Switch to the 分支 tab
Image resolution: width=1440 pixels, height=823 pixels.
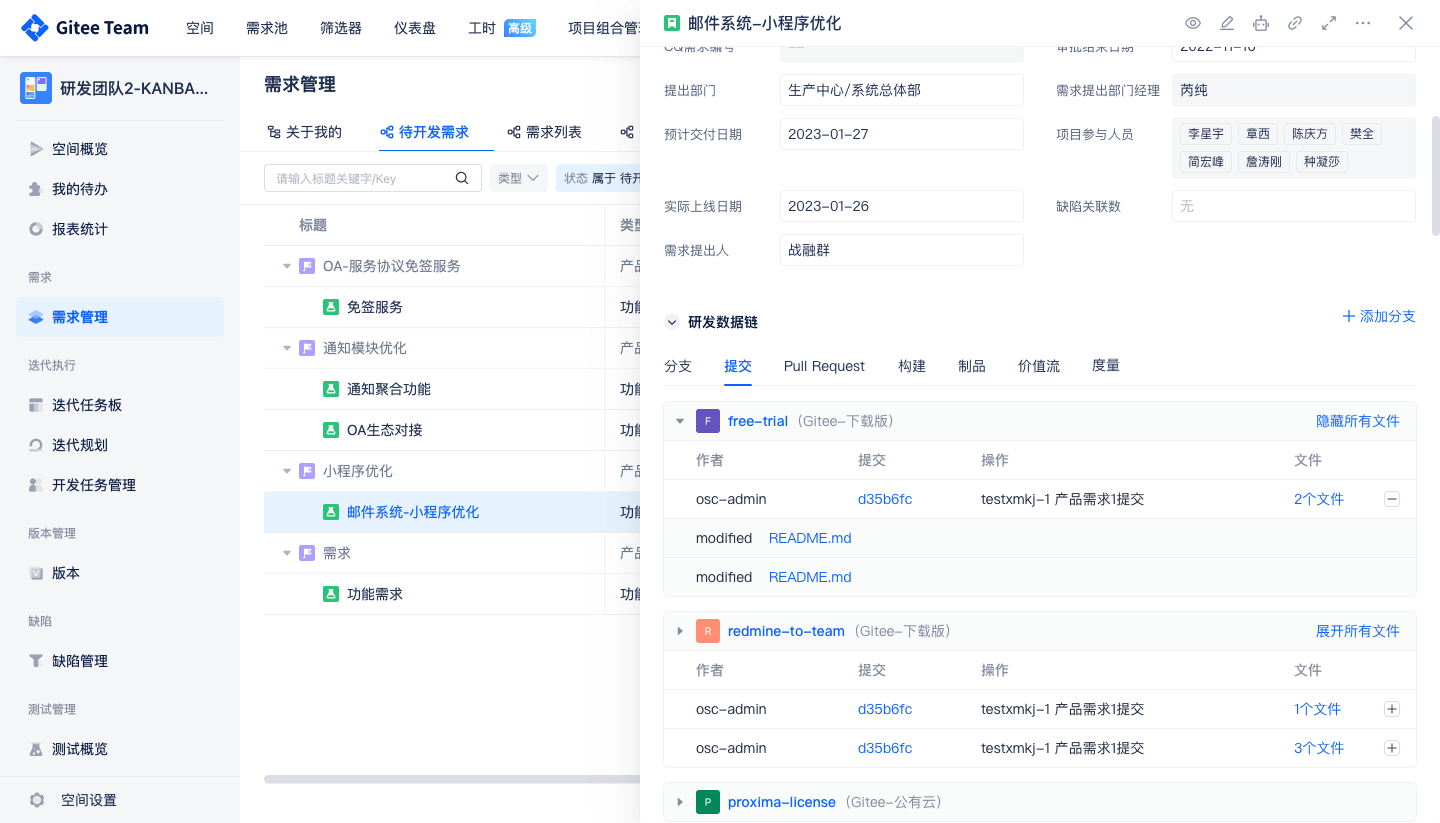[678, 366]
